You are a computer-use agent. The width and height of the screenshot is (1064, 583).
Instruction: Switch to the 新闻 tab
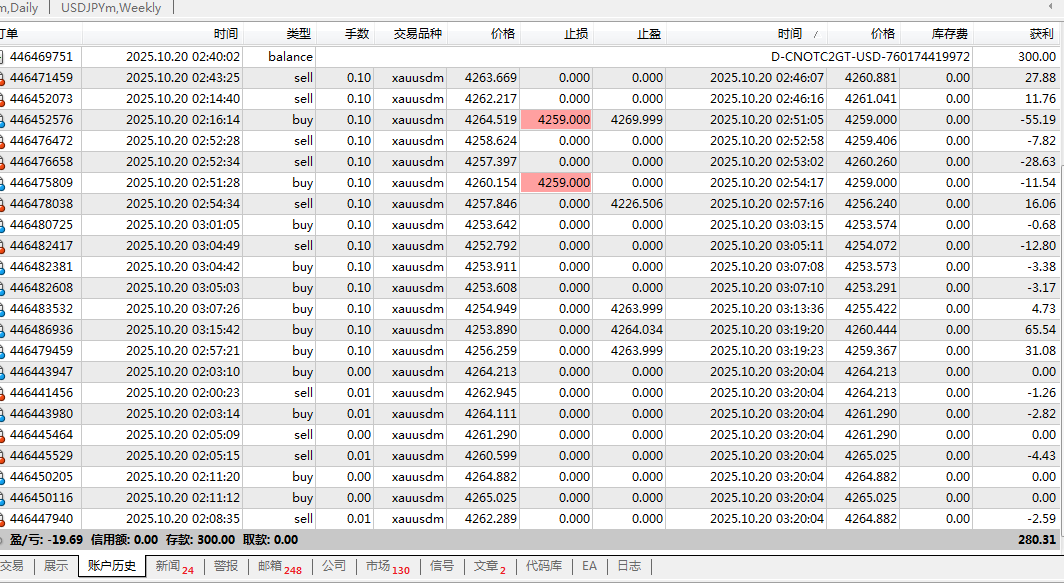[174, 566]
